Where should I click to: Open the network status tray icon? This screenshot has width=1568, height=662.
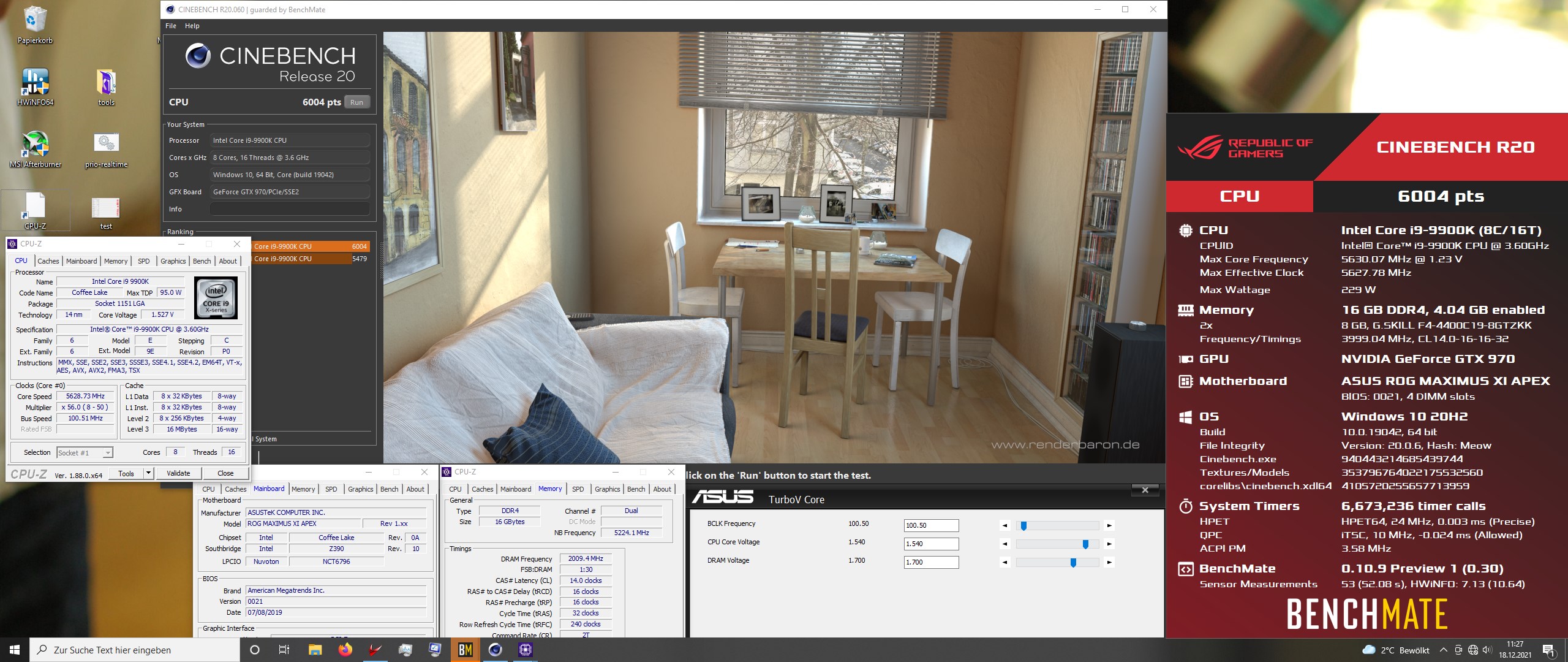1473,650
